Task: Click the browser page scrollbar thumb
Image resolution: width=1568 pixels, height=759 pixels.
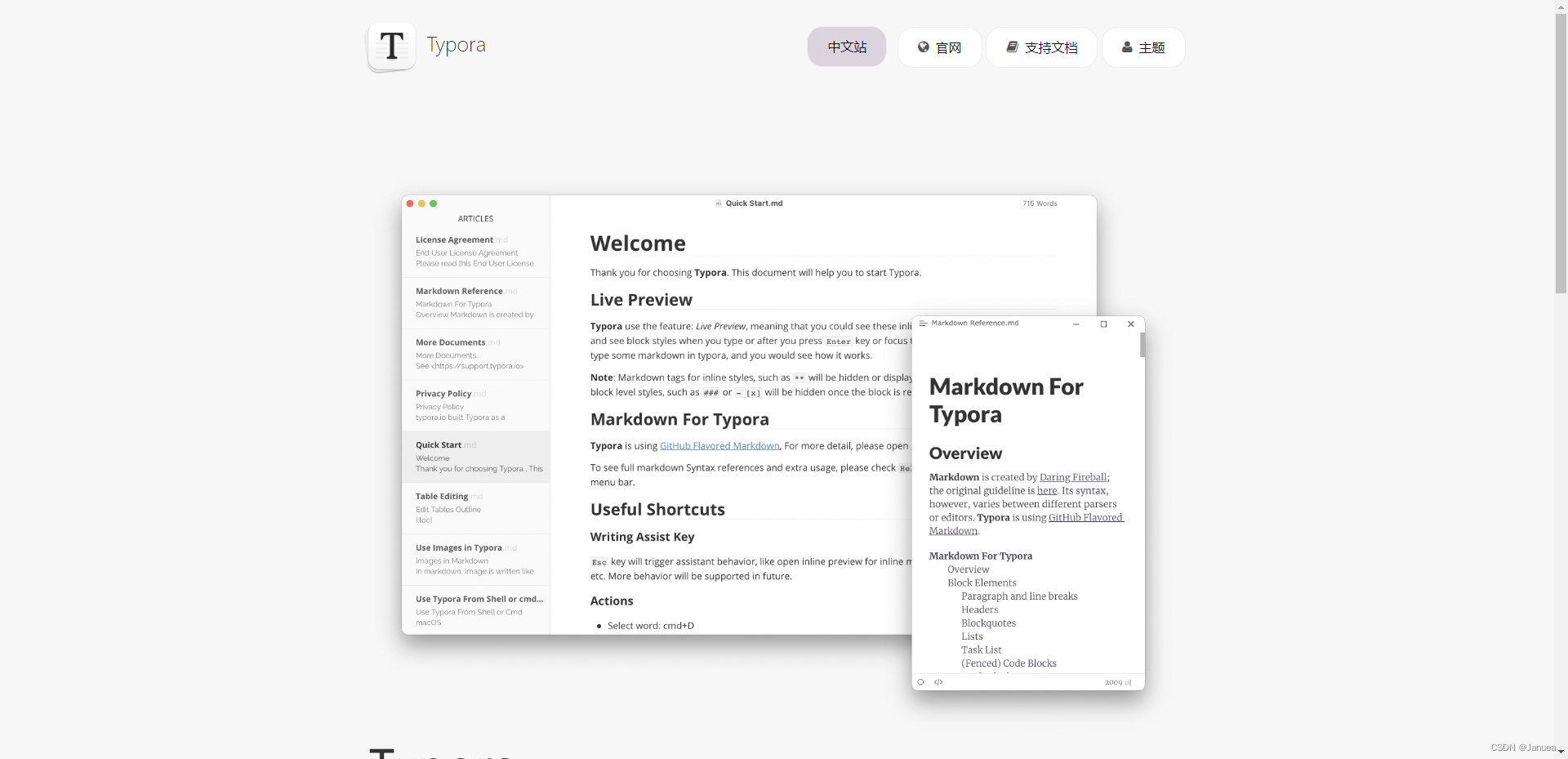Action: point(1561,154)
